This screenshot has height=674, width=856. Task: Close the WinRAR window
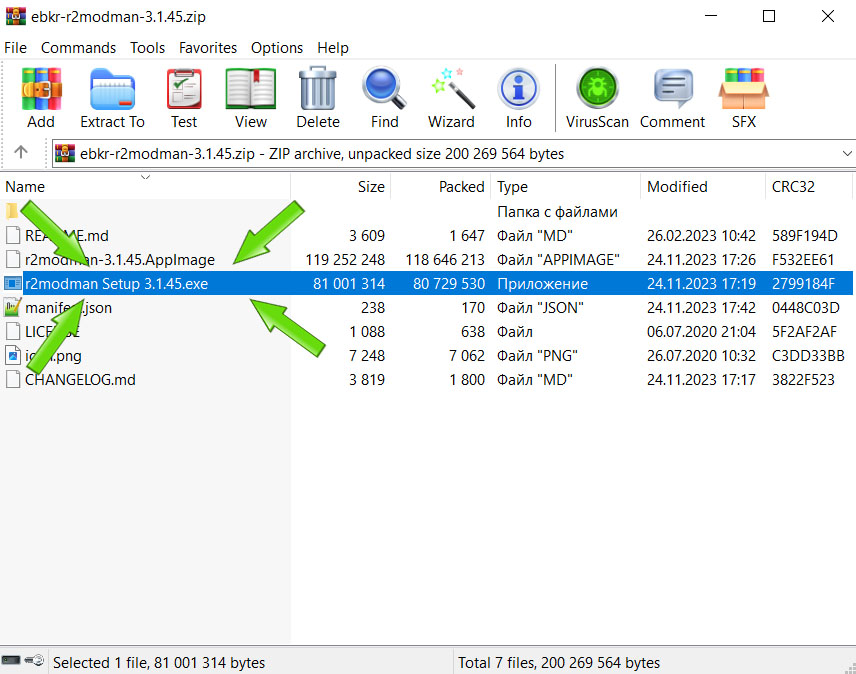click(x=828, y=16)
